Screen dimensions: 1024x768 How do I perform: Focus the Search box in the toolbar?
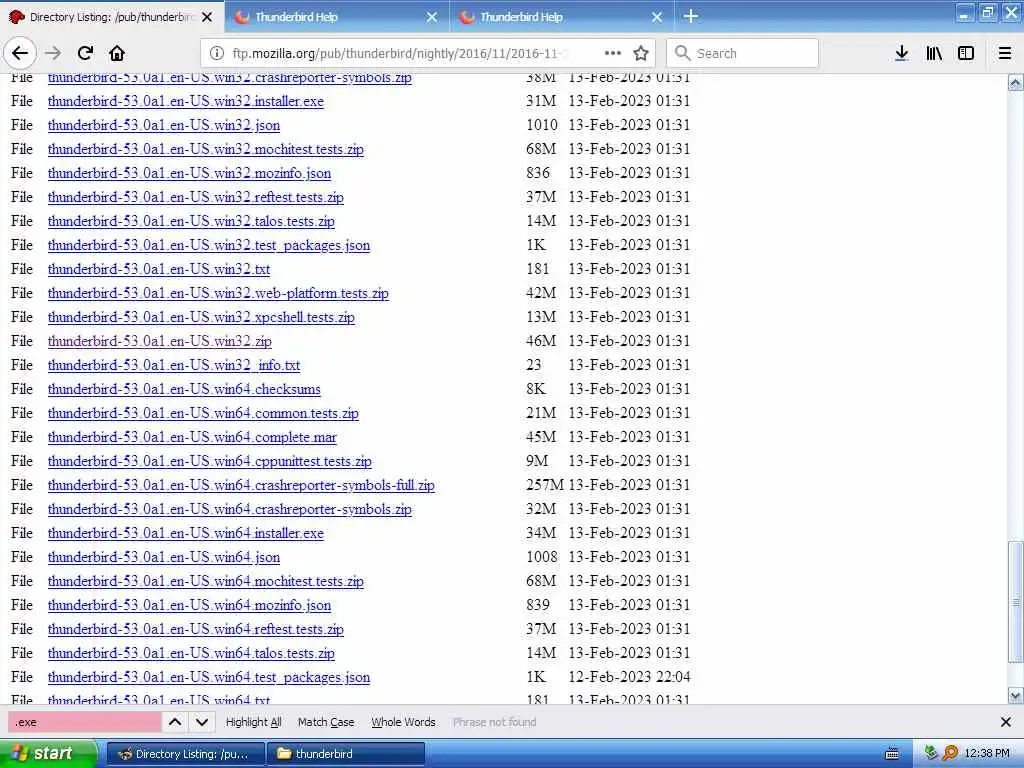(743, 53)
